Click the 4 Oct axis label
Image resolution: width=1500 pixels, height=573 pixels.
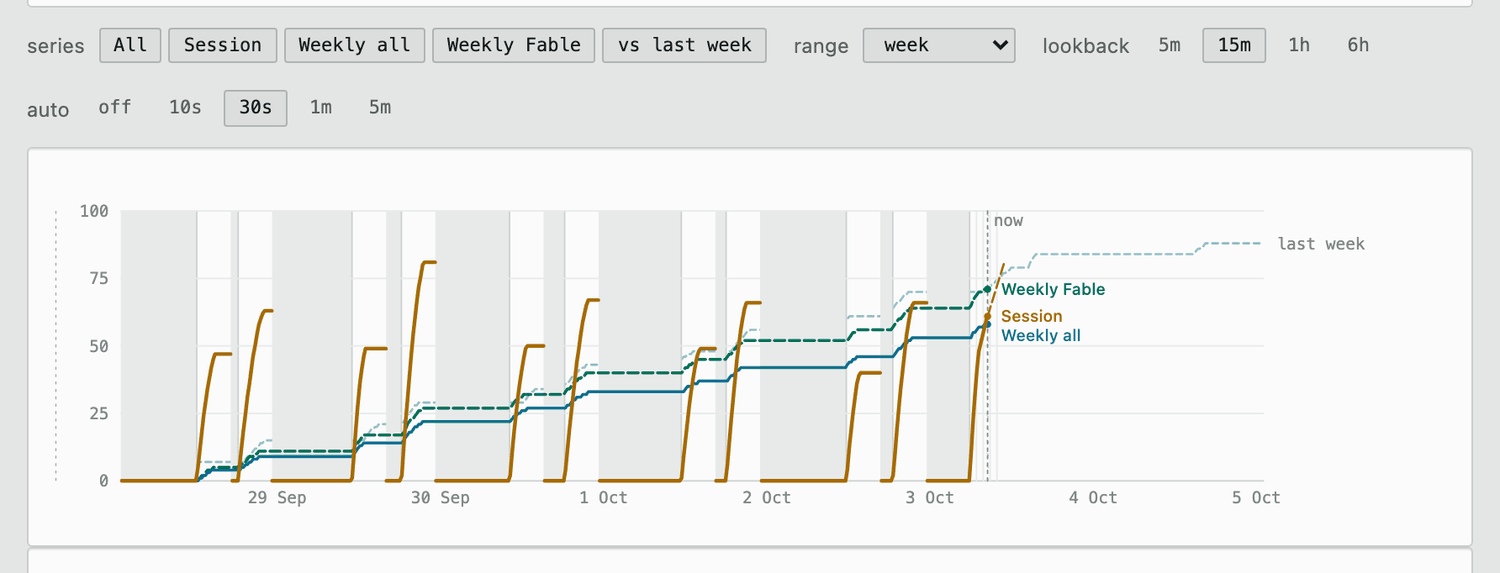point(1092,498)
